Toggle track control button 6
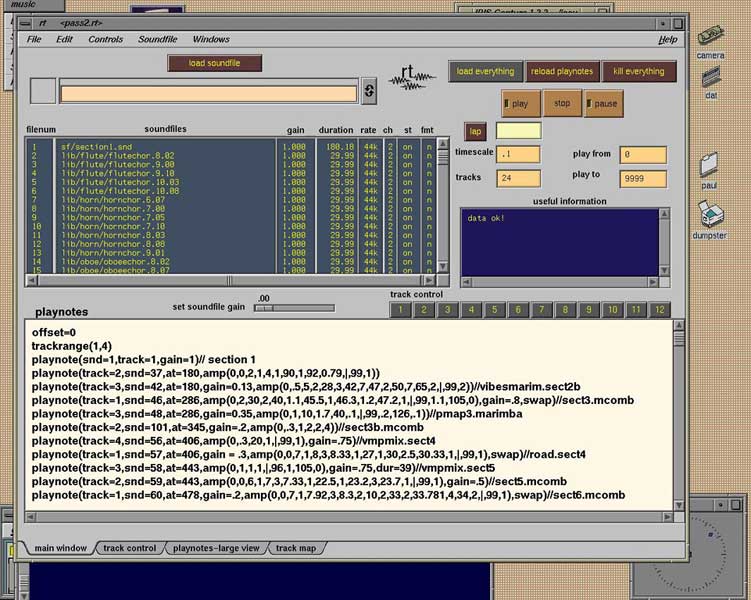Screen dimensions: 751x600 point(518,310)
